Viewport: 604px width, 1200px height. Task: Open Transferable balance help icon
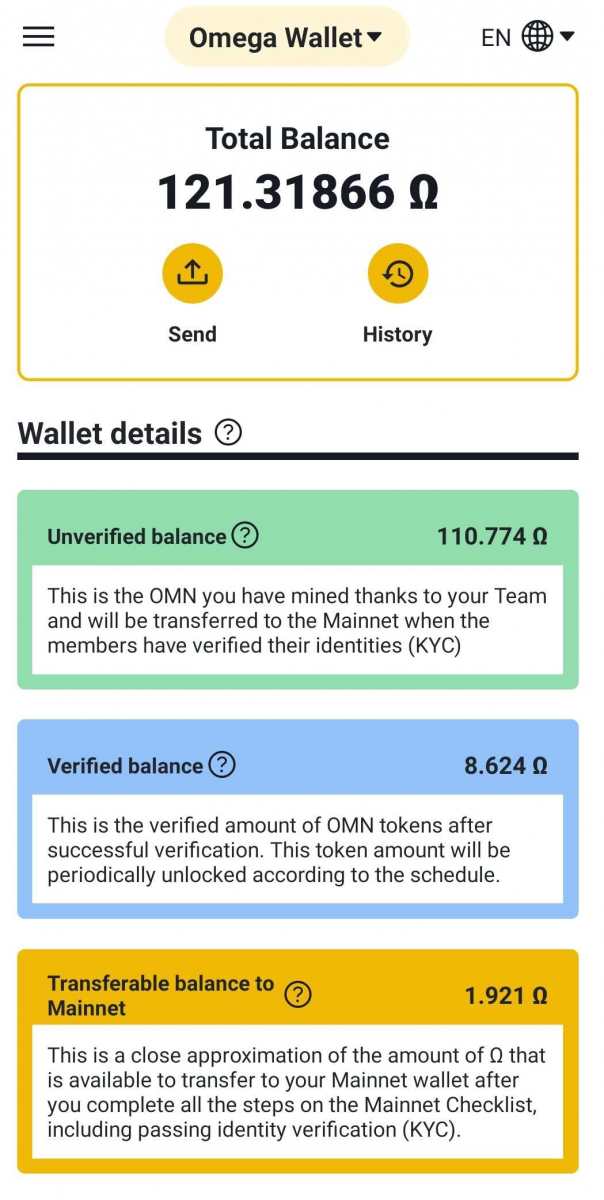tap(298, 995)
